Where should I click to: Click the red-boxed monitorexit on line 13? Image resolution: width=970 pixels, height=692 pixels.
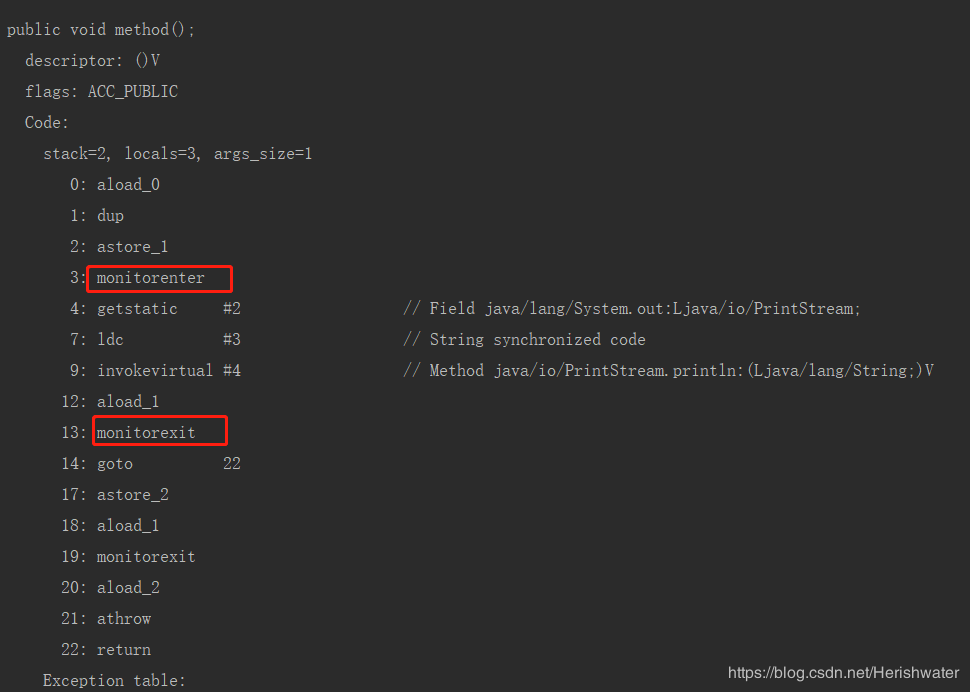point(147,432)
